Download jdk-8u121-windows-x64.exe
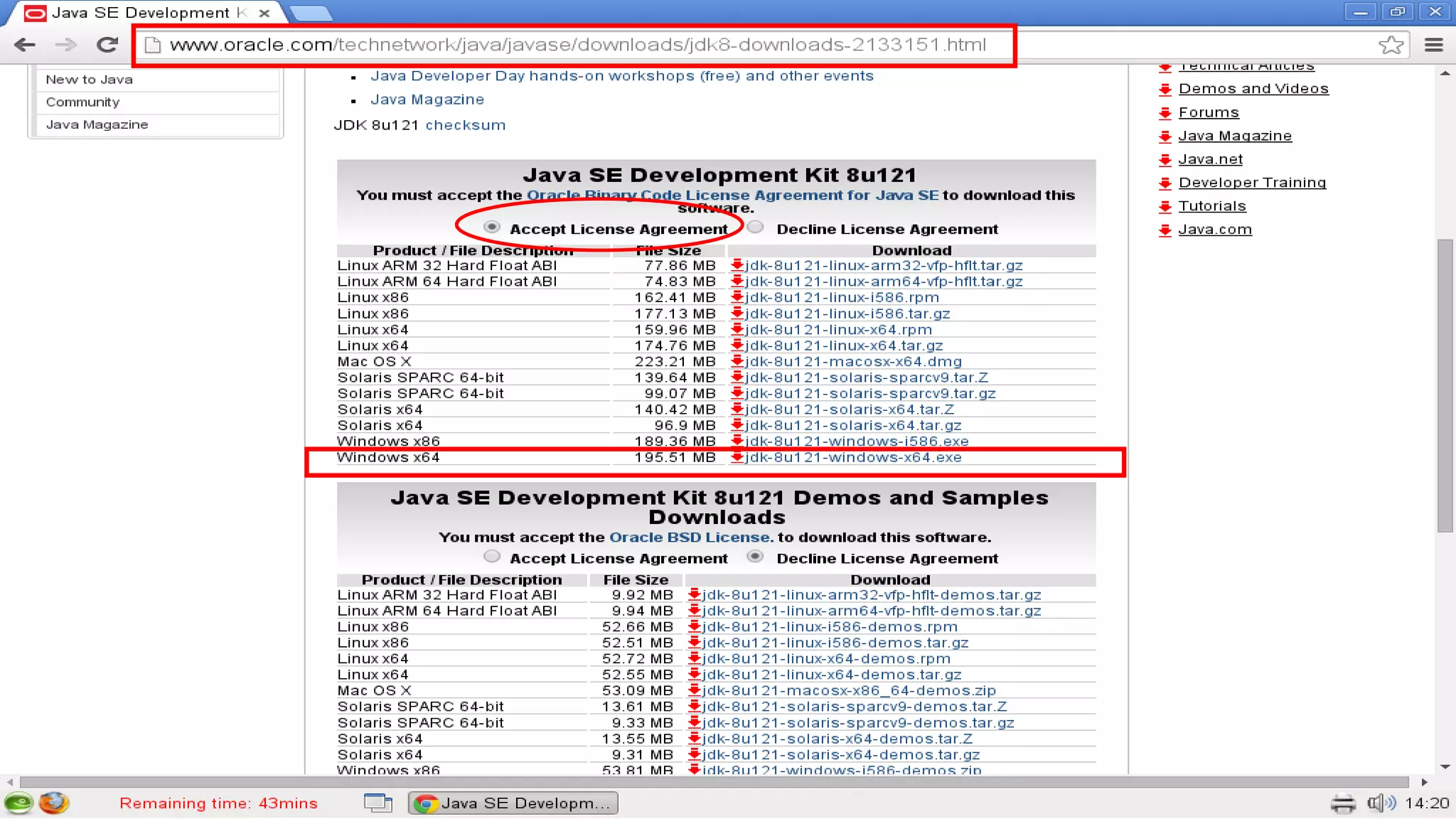The width and height of the screenshot is (1456, 819). pos(853,458)
